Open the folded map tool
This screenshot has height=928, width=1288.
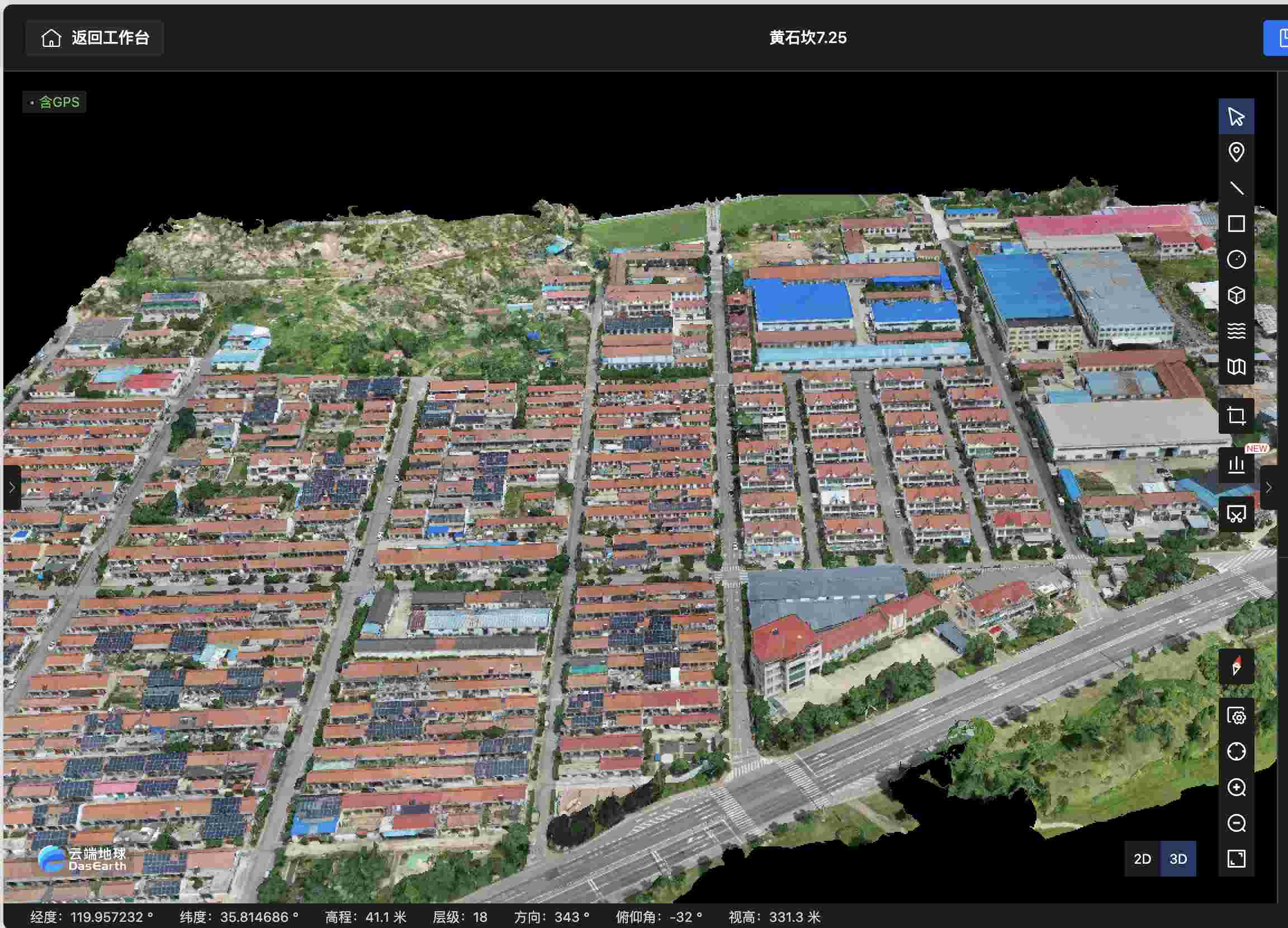click(1236, 367)
